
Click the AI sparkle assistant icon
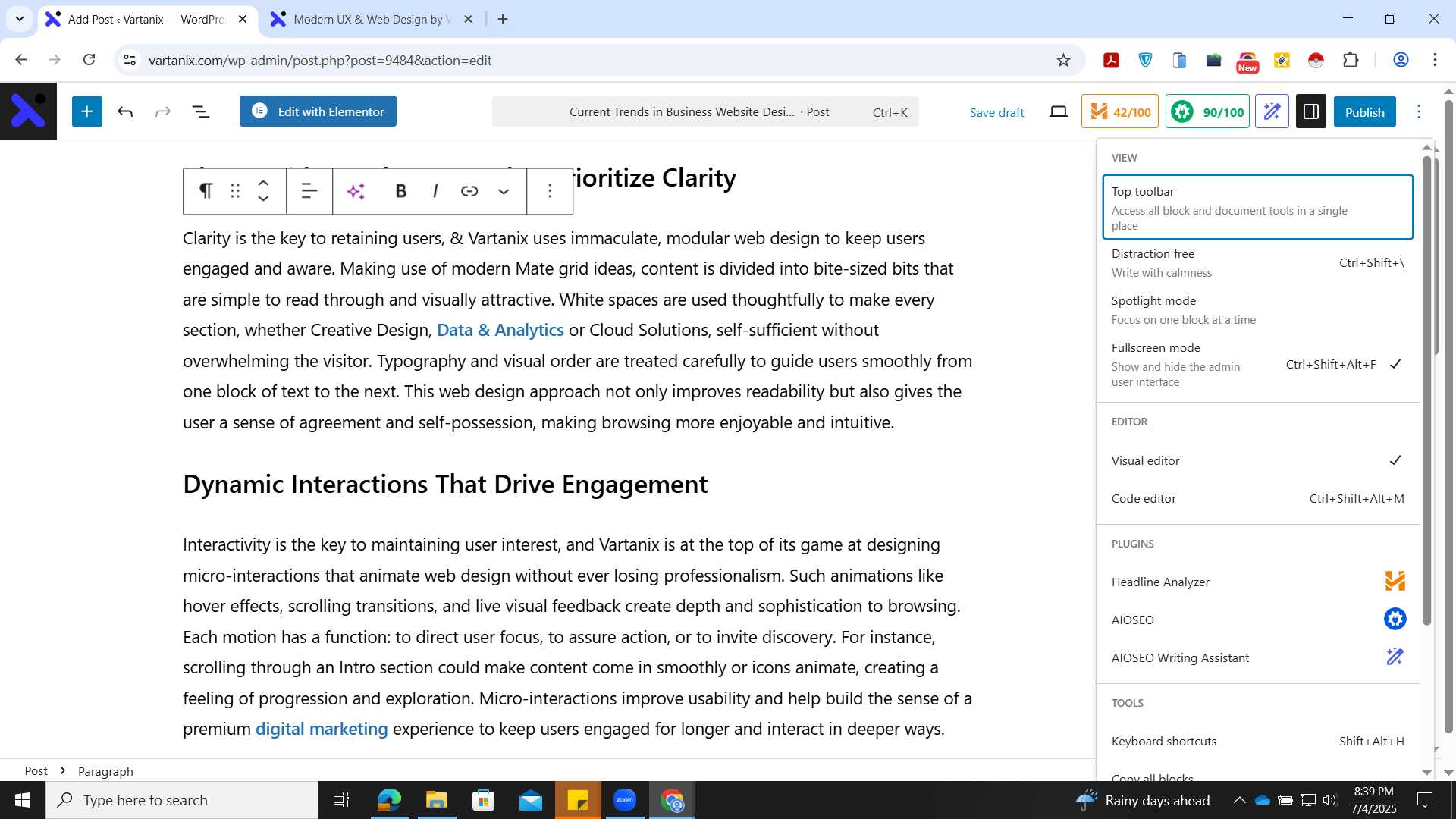[356, 191]
